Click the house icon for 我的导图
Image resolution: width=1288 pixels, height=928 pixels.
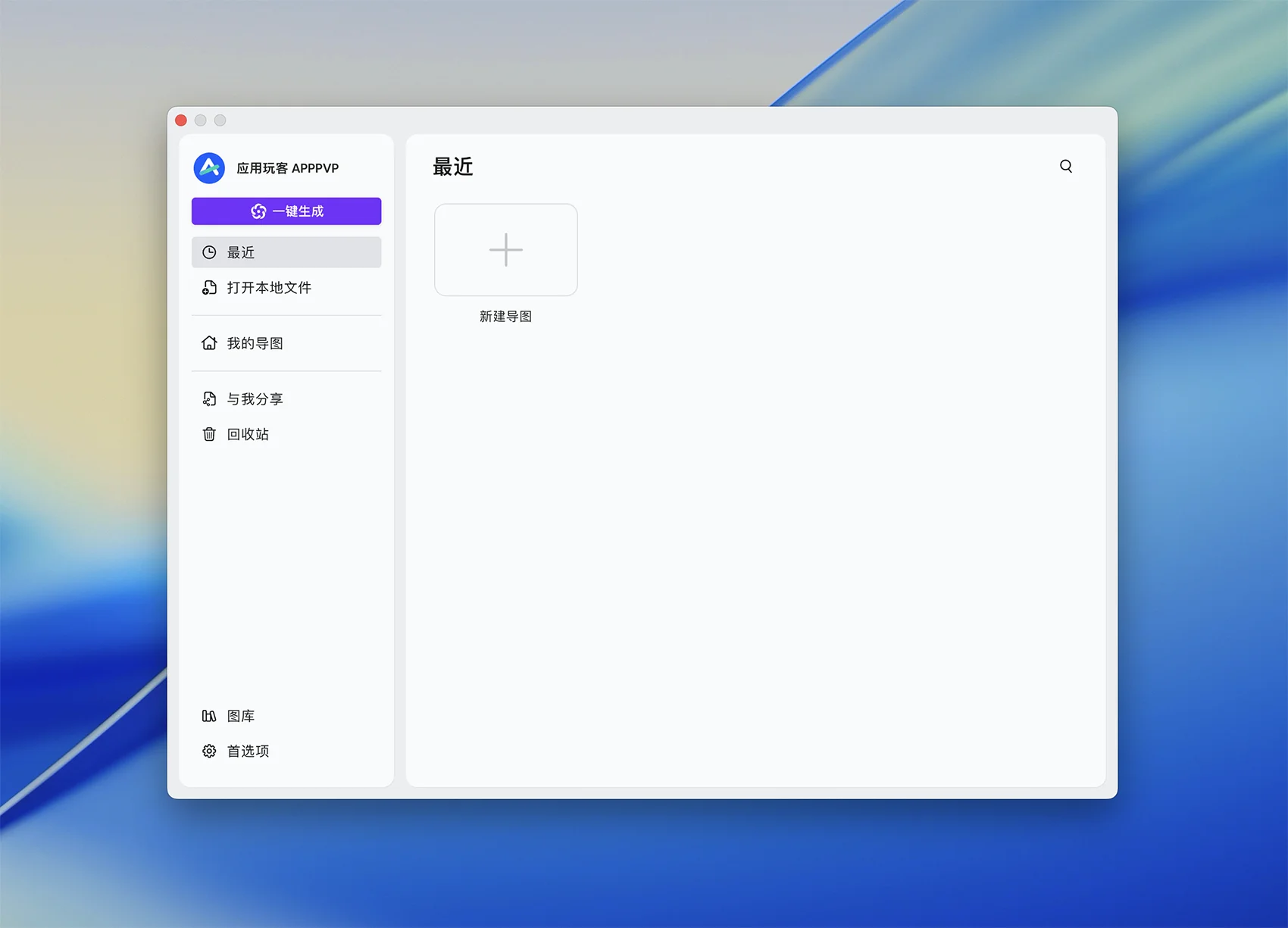[209, 343]
